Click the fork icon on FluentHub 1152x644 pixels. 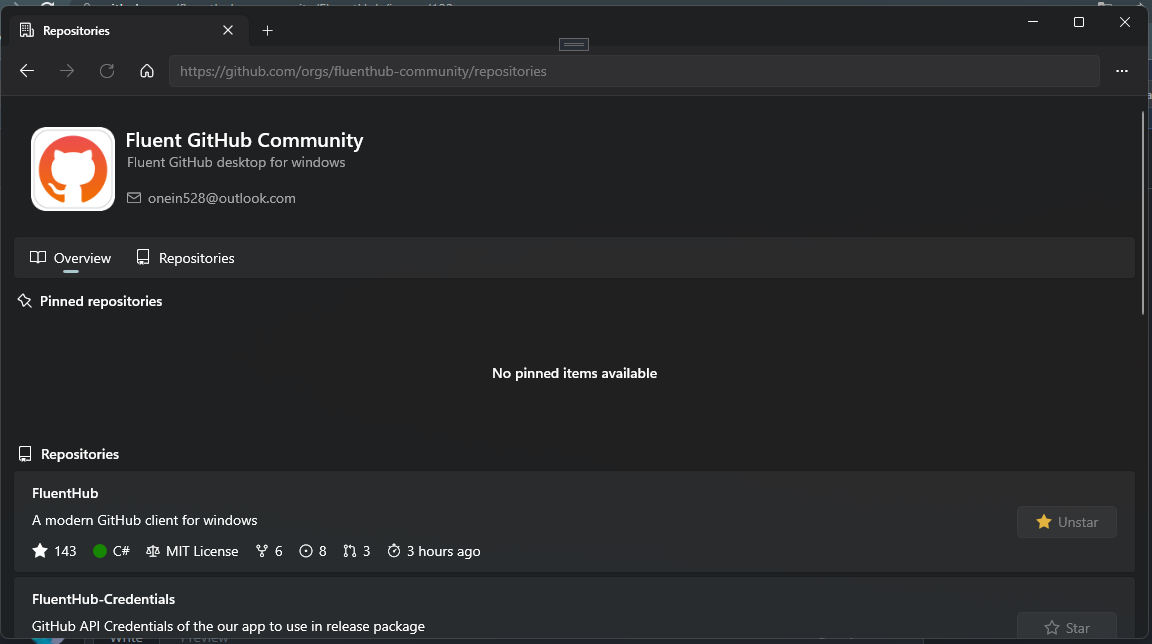point(261,550)
